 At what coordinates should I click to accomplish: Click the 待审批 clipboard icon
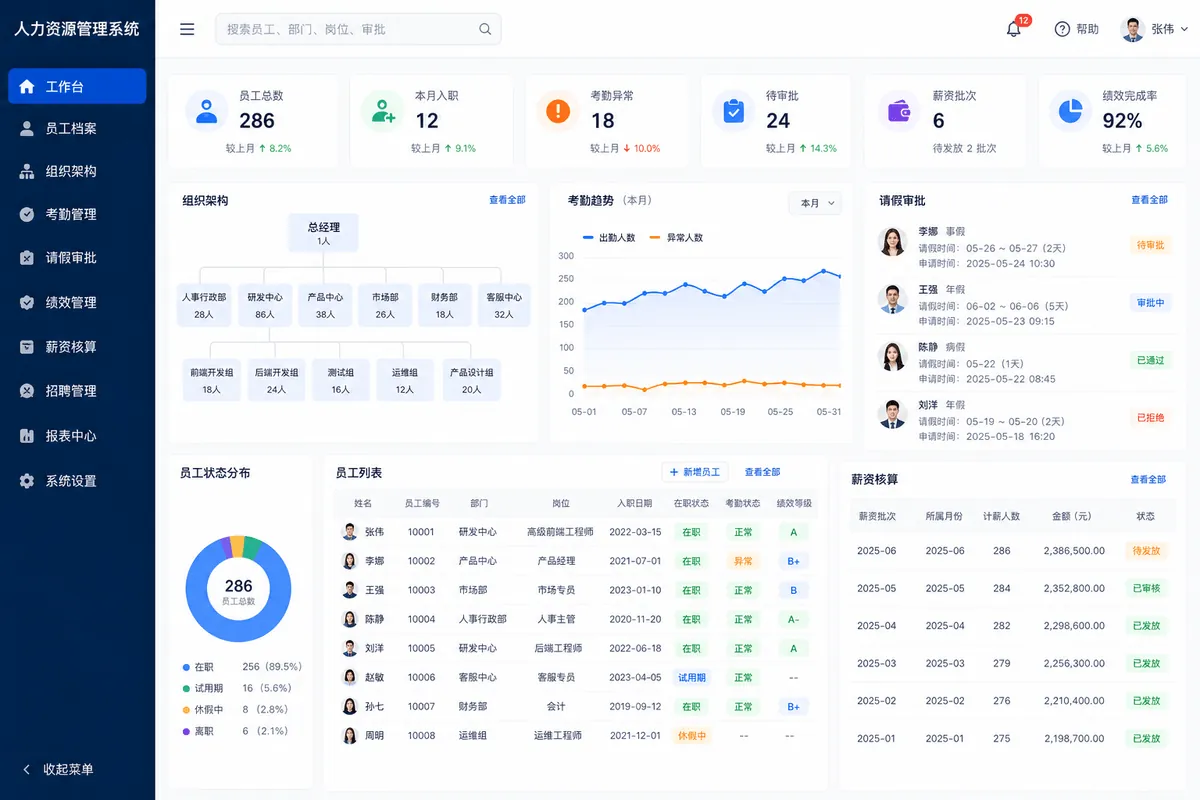(733, 110)
